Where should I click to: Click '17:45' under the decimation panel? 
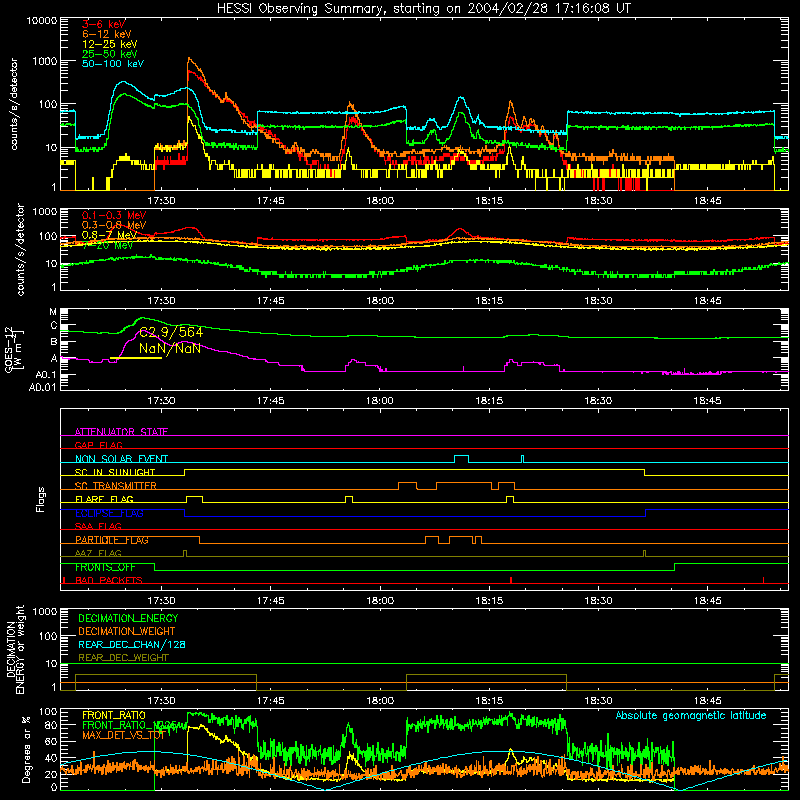click(x=270, y=701)
